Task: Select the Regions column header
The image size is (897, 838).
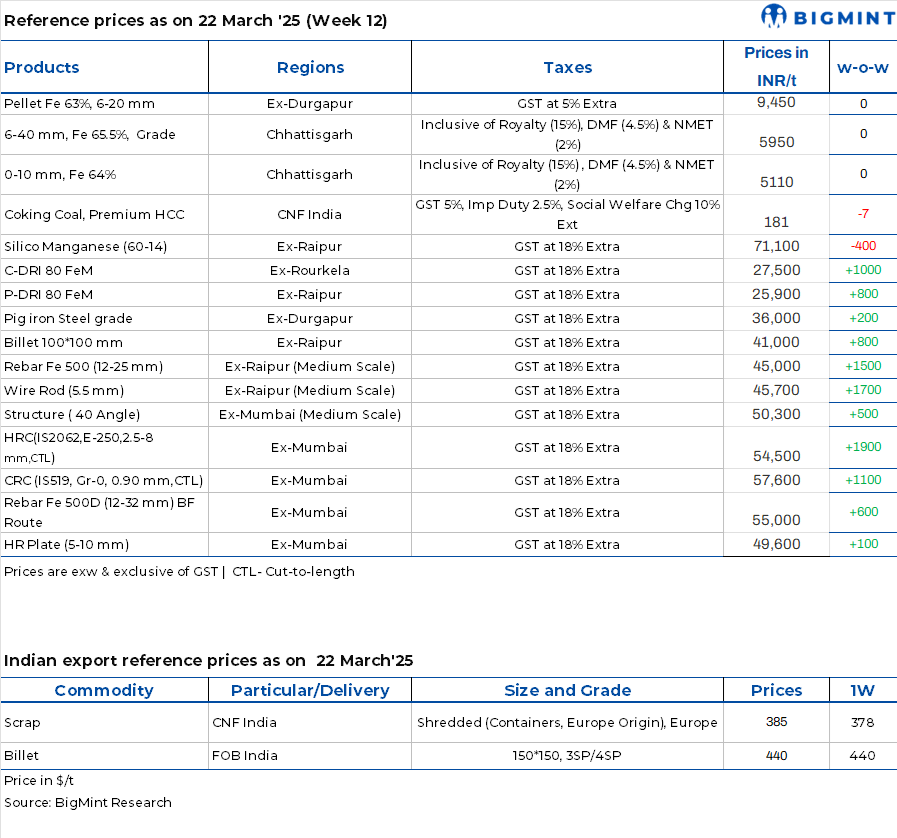Action: coord(310,68)
